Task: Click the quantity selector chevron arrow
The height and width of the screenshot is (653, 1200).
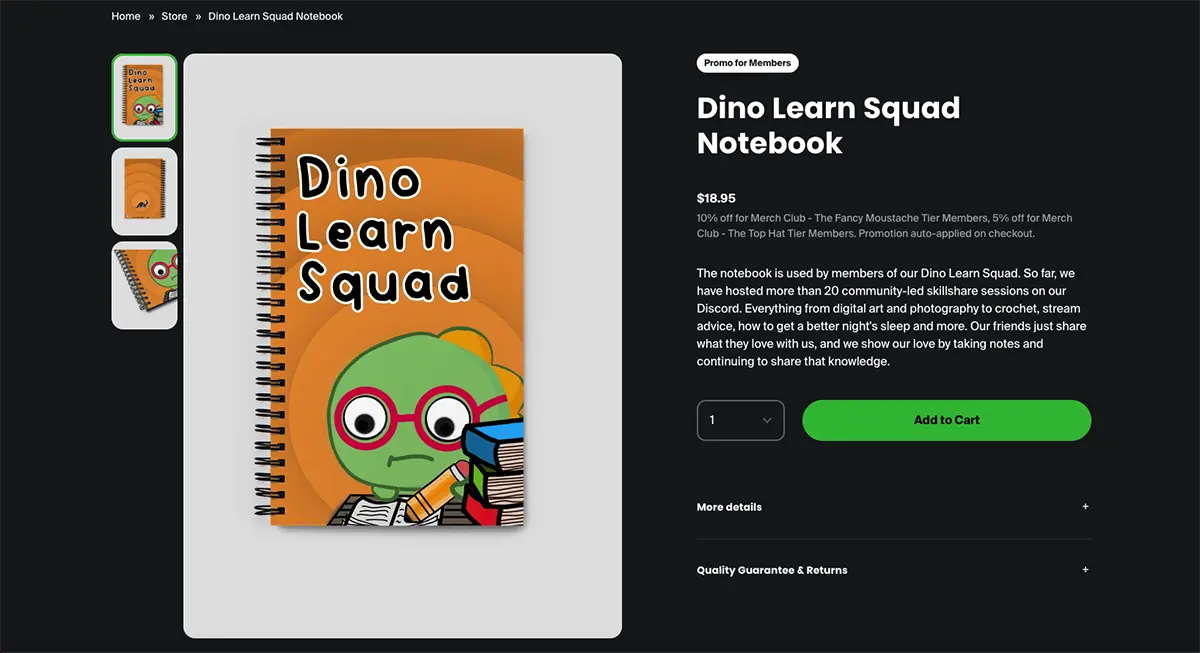Action: click(x=767, y=420)
